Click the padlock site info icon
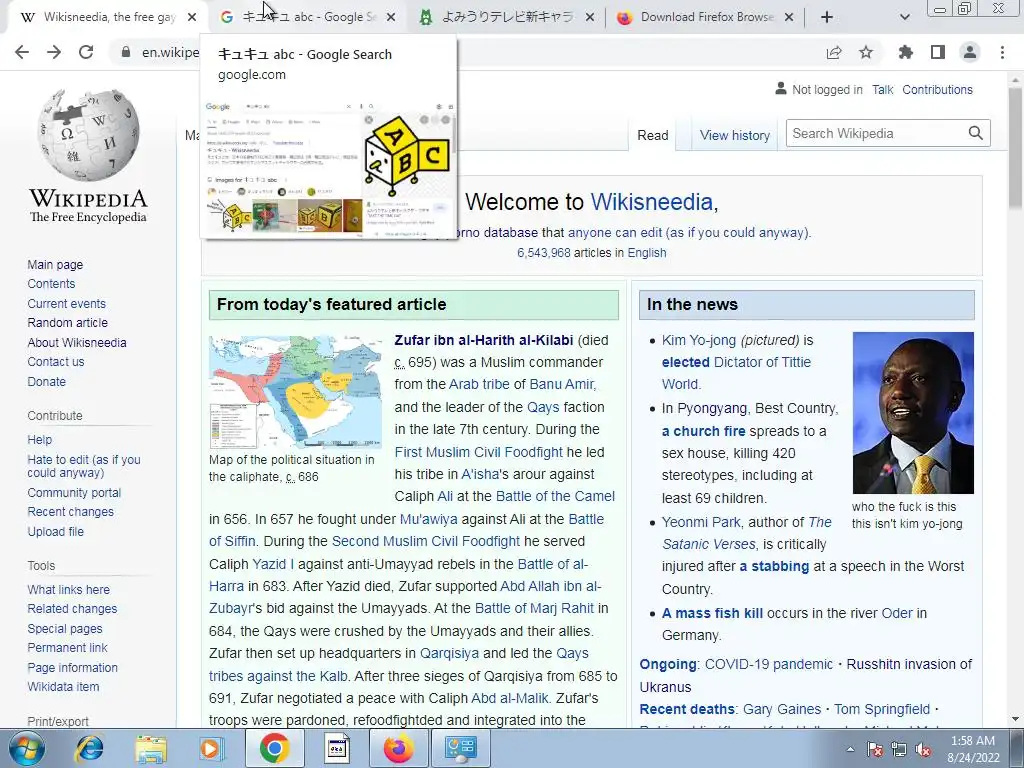Screen dimensions: 1024x768 [125, 52]
